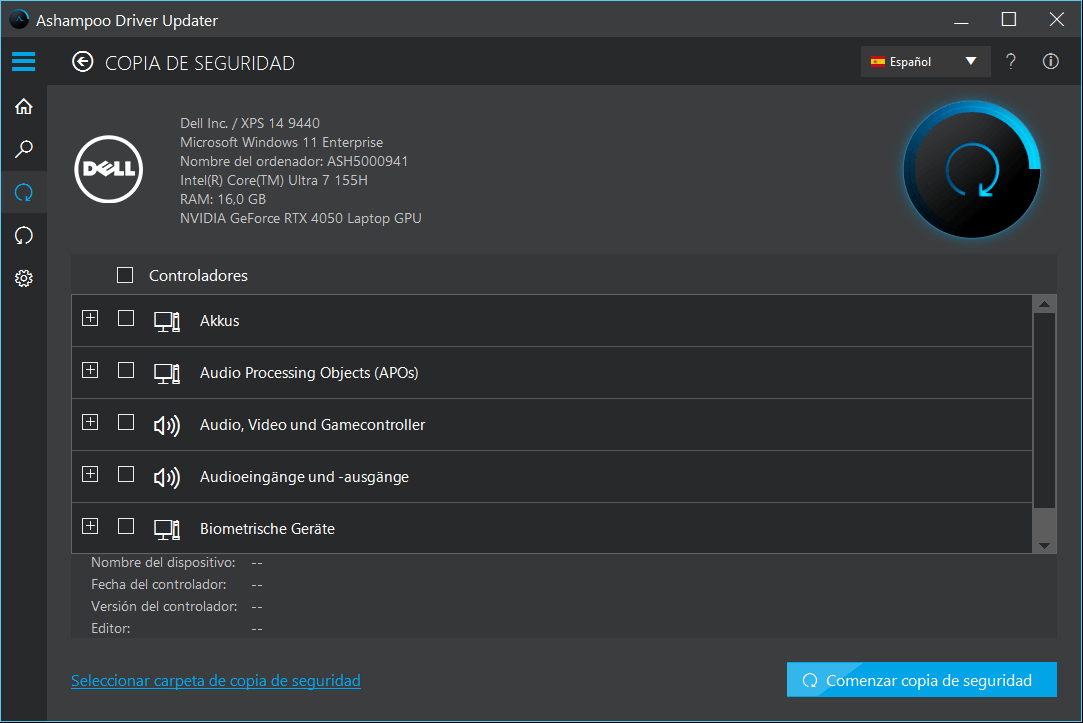Screen dimensions: 1083x723
Task: Expand the Akkus category
Action: [90, 318]
